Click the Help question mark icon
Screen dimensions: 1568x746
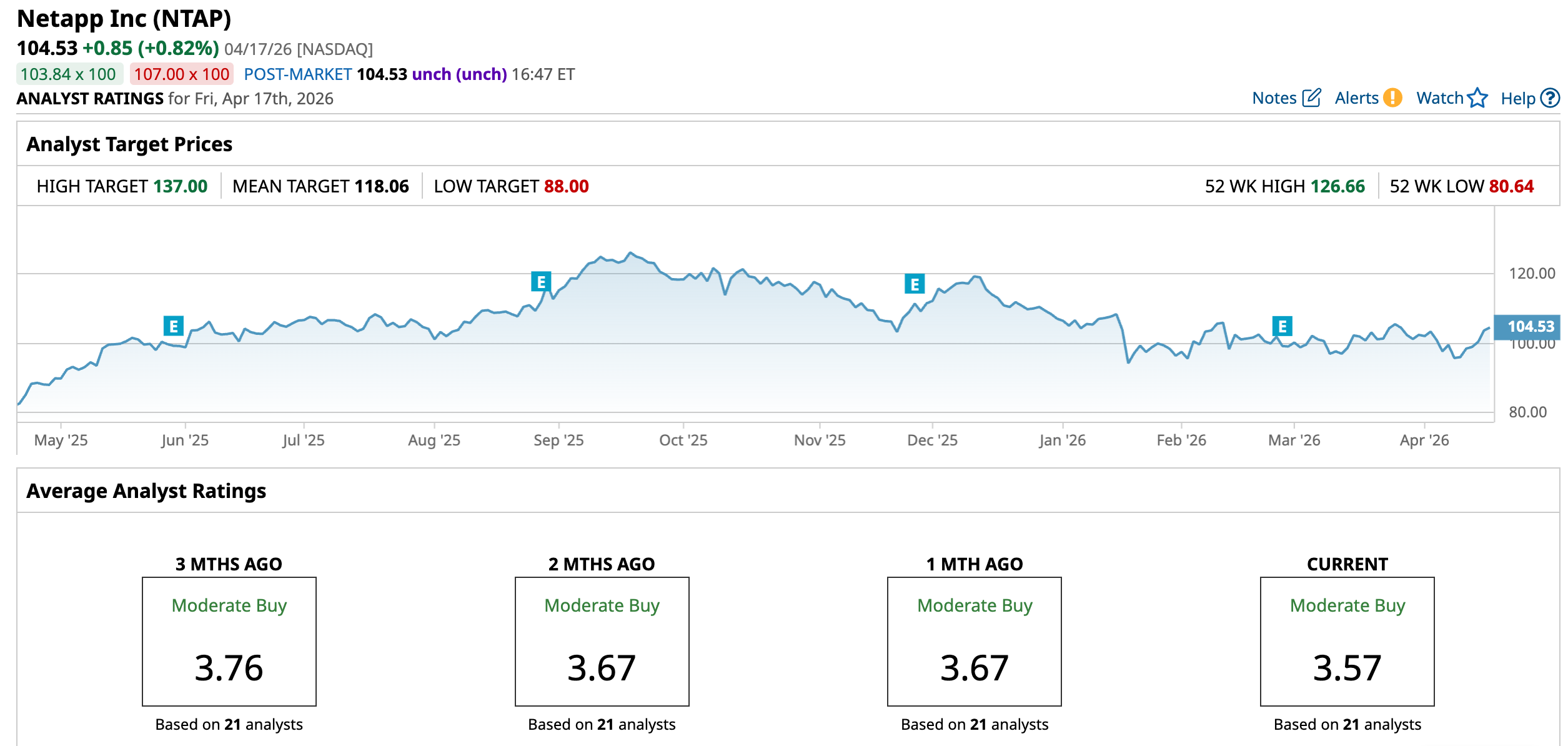click(x=1550, y=98)
